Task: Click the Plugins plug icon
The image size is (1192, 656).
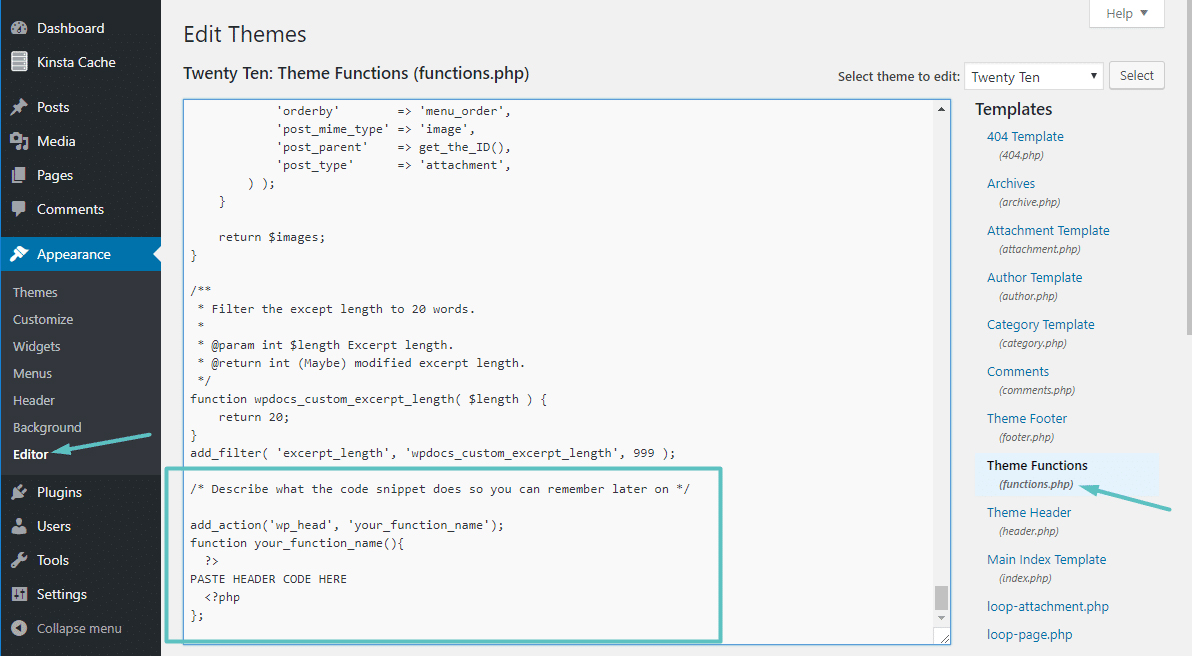Action: click(x=19, y=493)
